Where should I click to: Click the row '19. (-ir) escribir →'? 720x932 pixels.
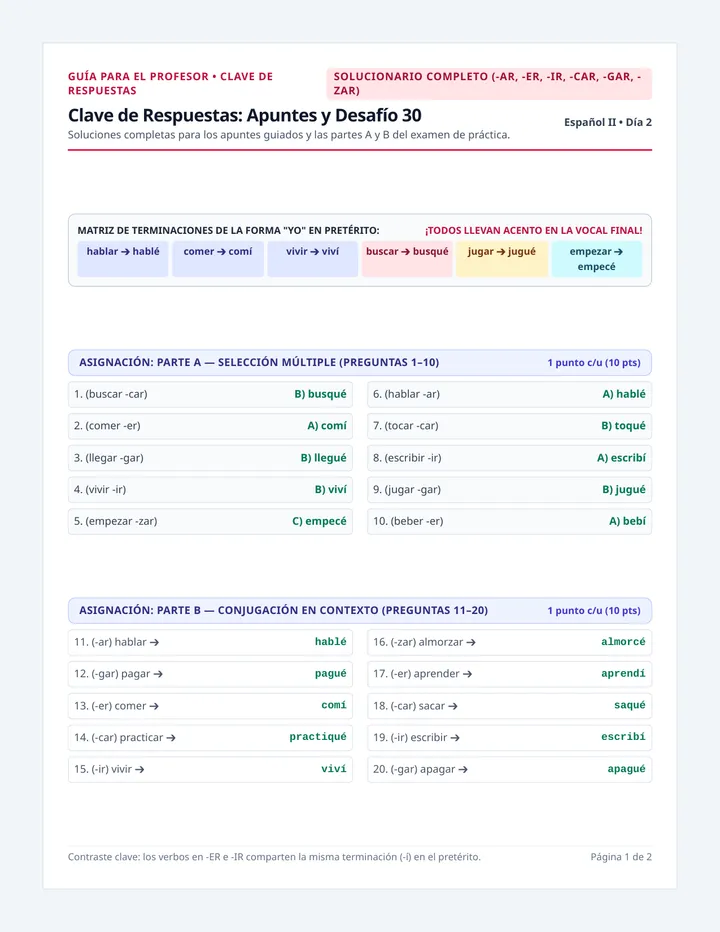click(x=510, y=737)
